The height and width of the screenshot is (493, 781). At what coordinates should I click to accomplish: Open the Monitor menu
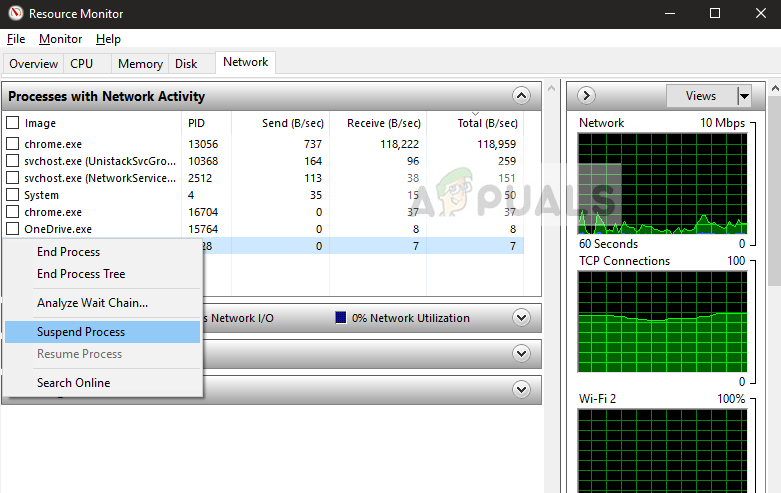pos(60,39)
